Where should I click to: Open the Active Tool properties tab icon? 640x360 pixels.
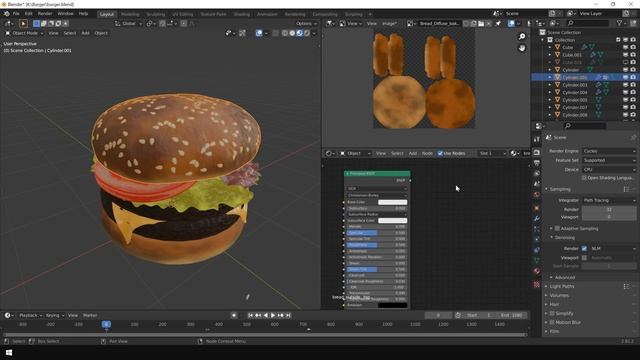pos(537,139)
